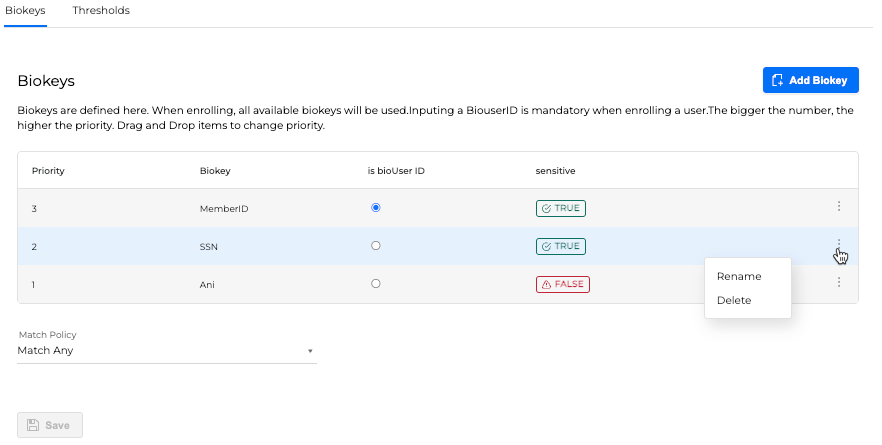
Task: Set SSN as the bioUser ID
Action: pos(375,246)
